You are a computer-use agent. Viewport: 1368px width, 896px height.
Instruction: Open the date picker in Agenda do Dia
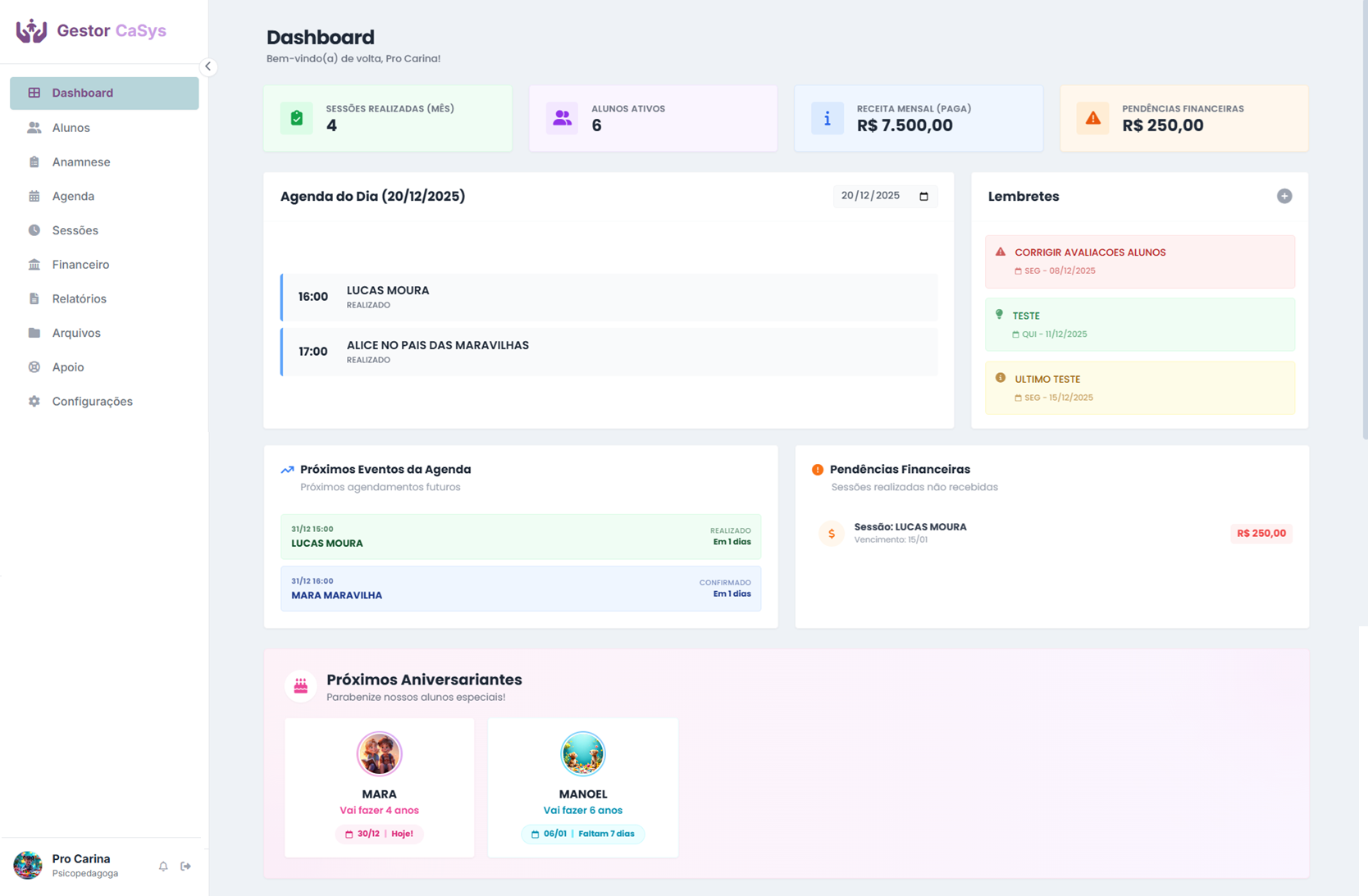pos(885,196)
